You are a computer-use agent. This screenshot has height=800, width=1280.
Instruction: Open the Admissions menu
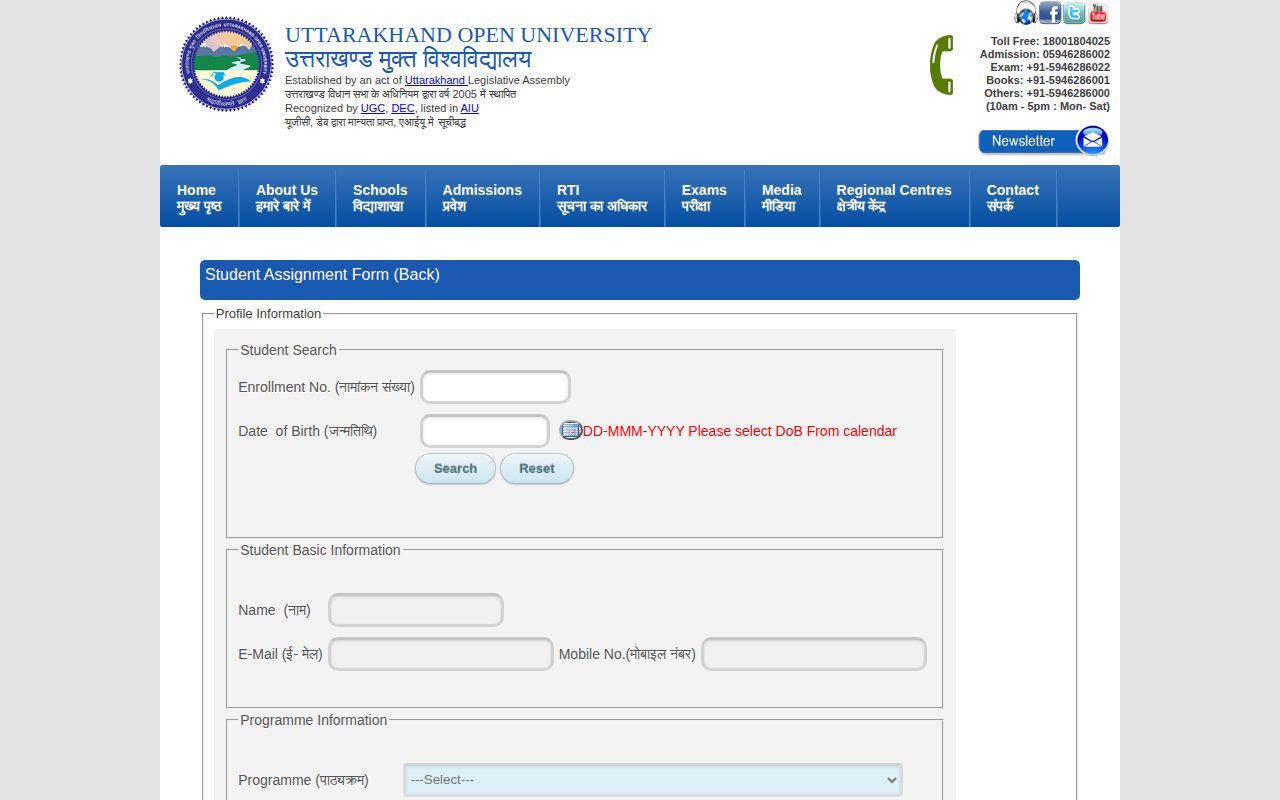pyautogui.click(x=482, y=197)
